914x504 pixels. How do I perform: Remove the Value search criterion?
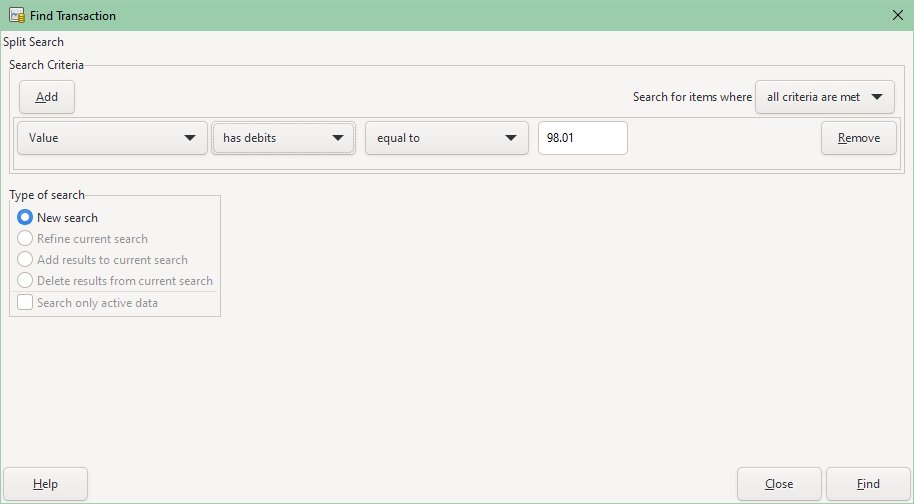coord(858,138)
